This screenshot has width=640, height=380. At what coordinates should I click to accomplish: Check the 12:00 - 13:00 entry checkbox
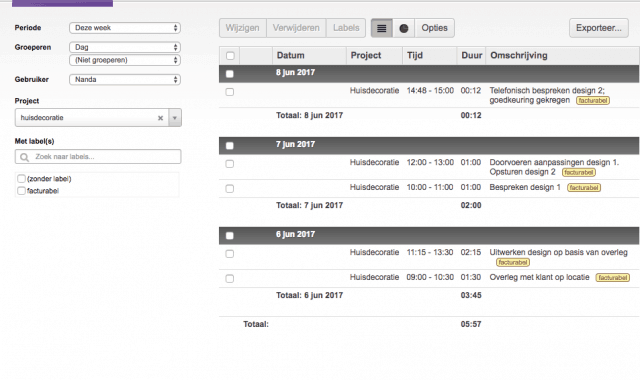click(230, 164)
